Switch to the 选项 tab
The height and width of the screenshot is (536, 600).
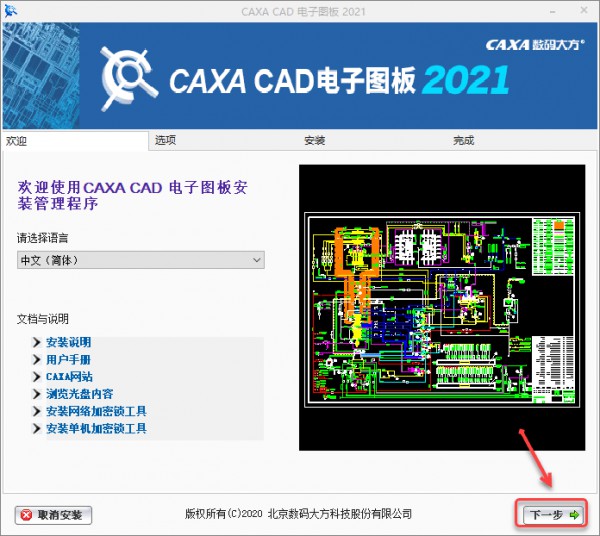166,141
